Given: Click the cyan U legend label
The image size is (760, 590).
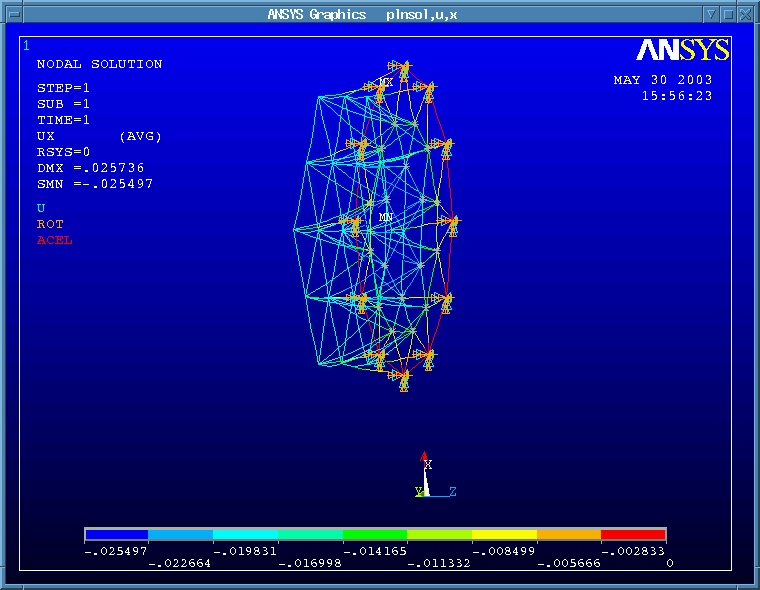Looking at the screenshot, I should click(41, 208).
